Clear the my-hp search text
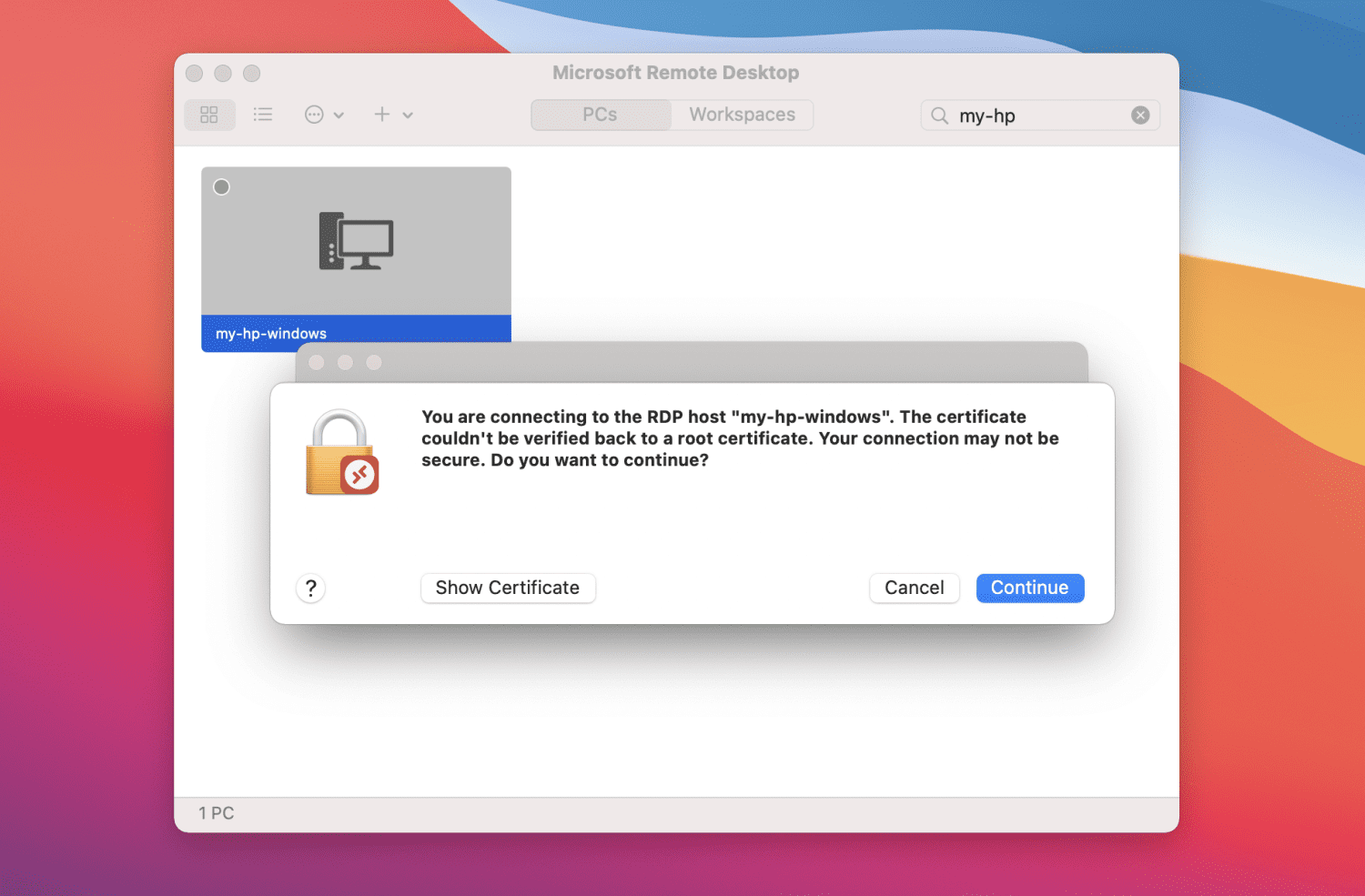The image size is (1365, 896). coord(1140,116)
